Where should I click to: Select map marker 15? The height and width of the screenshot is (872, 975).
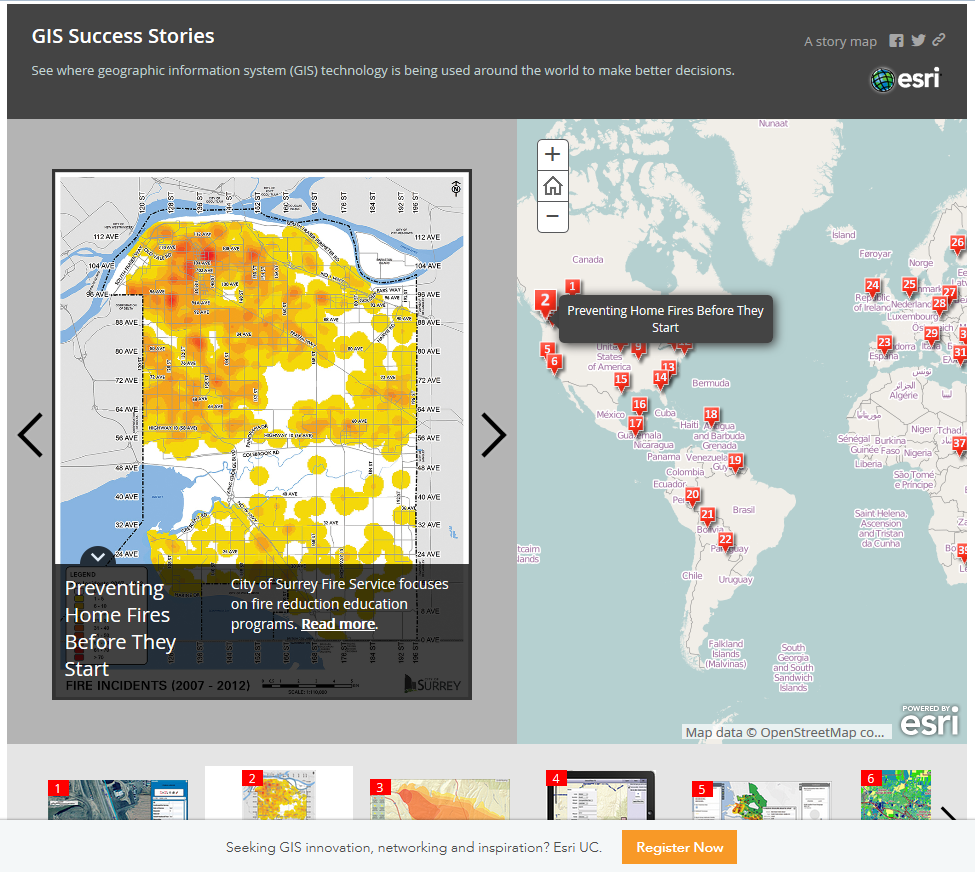[x=621, y=381]
